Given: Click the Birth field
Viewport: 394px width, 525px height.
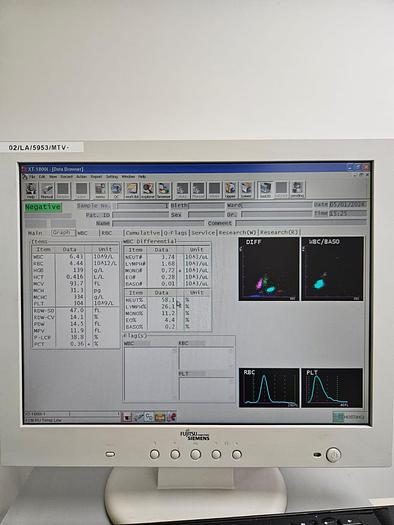Looking at the screenshot, I should pos(206,206).
